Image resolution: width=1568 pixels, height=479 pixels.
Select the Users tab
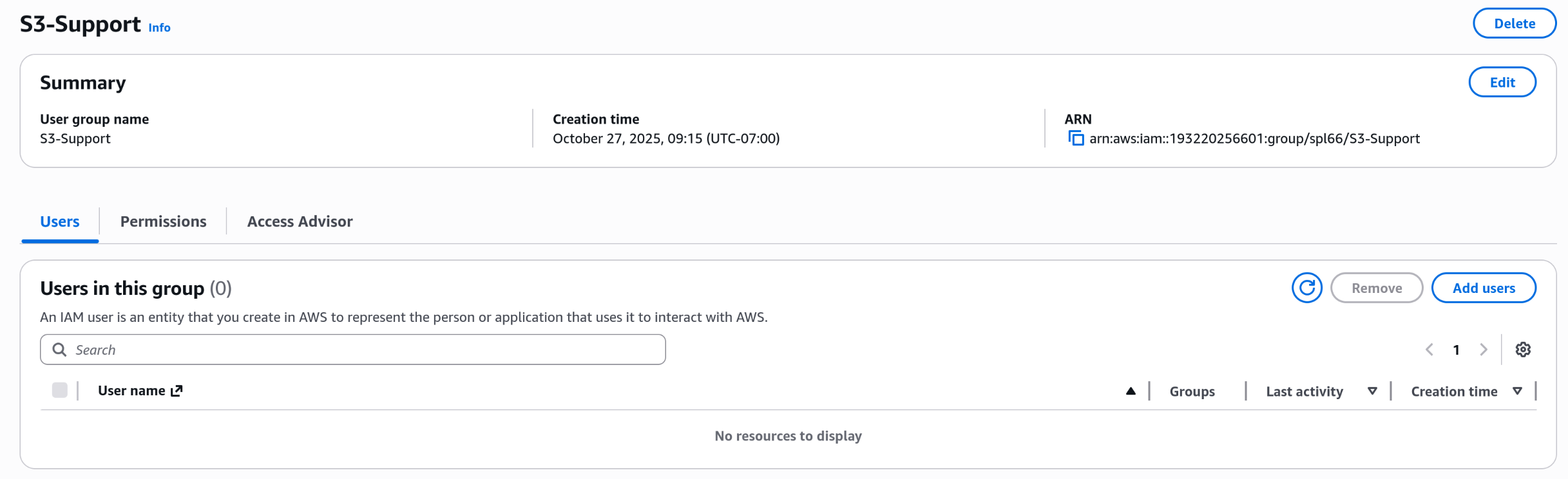coord(60,221)
